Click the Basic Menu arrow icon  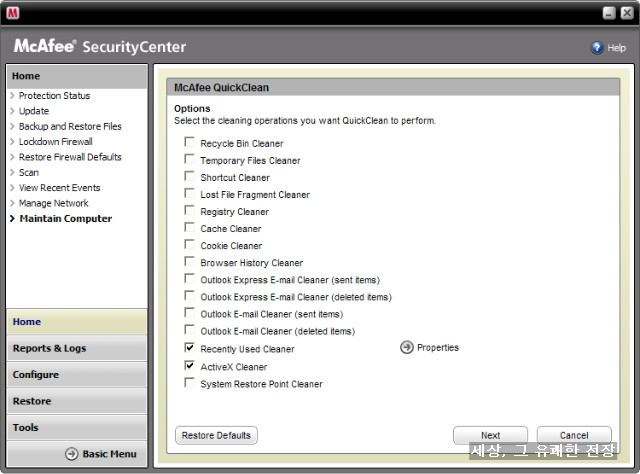[71, 454]
